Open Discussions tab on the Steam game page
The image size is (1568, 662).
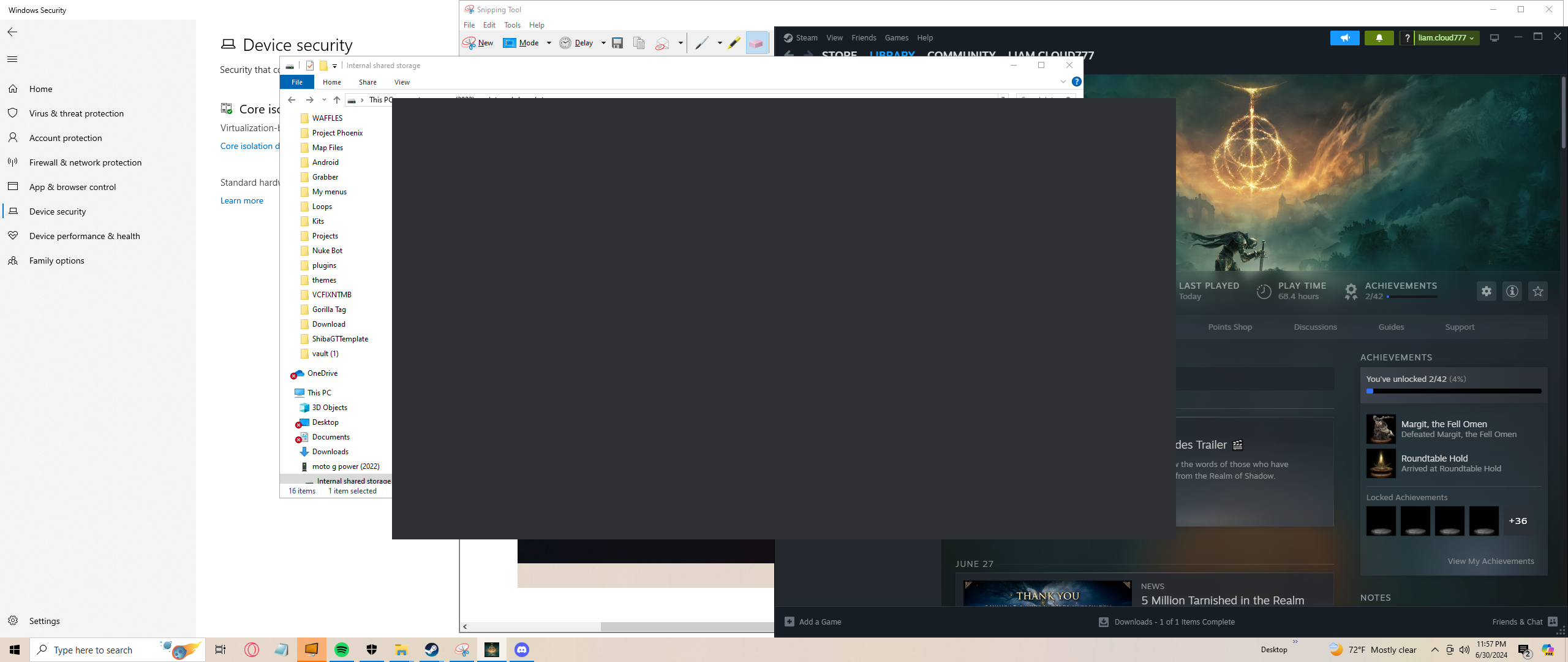pyautogui.click(x=1315, y=327)
